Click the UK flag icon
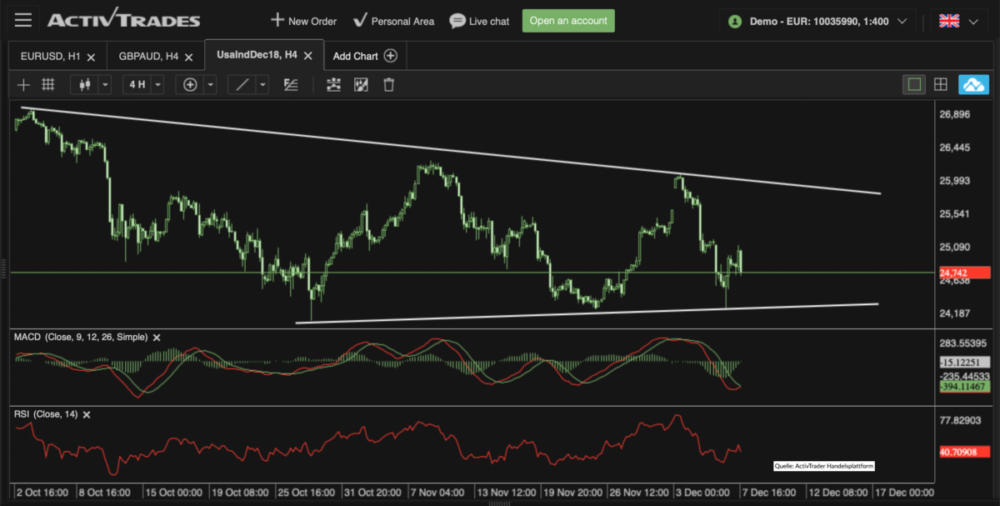This screenshot has width=1000, height=506. tap(949, 21)
